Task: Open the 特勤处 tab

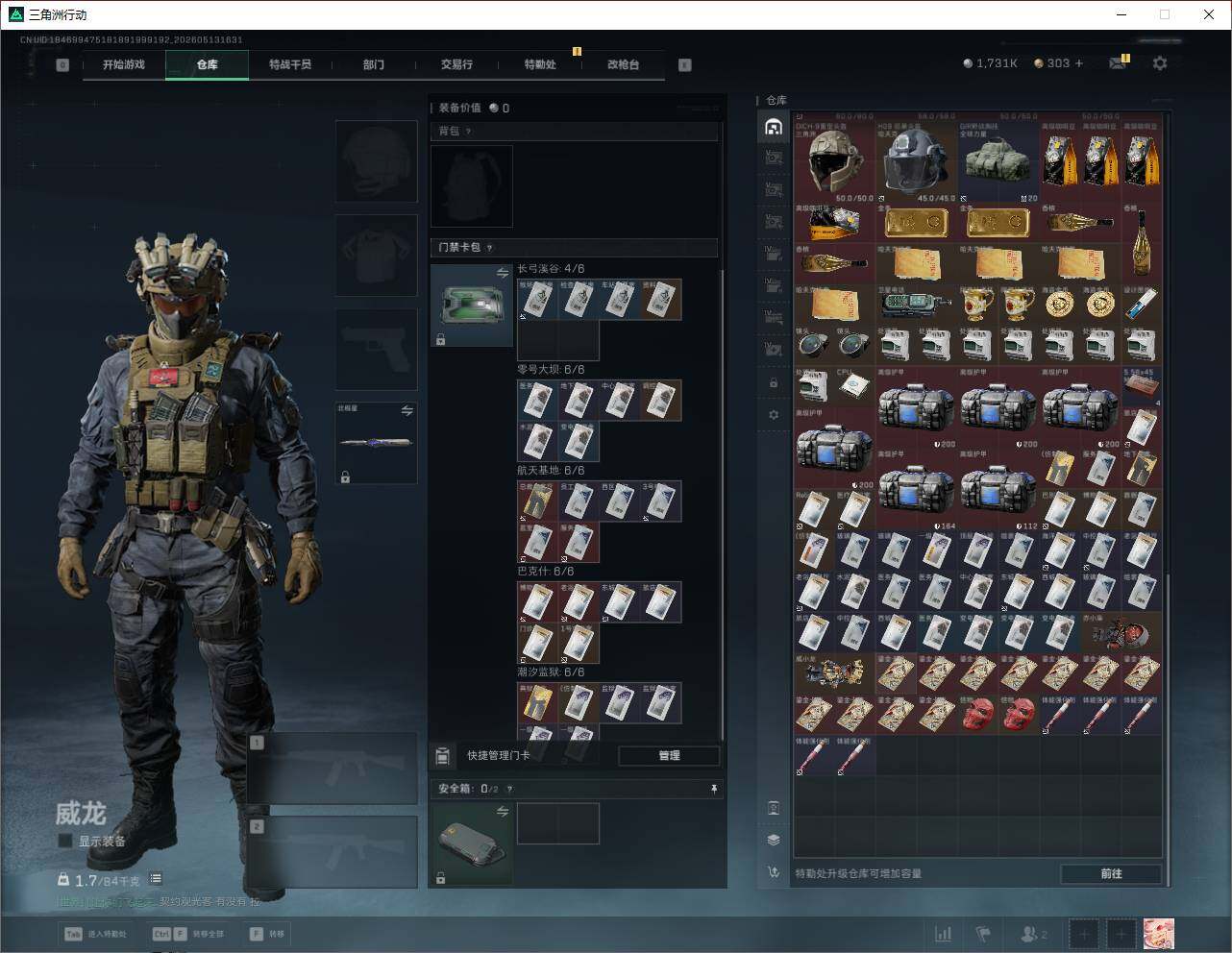Action: coord(540,64)
